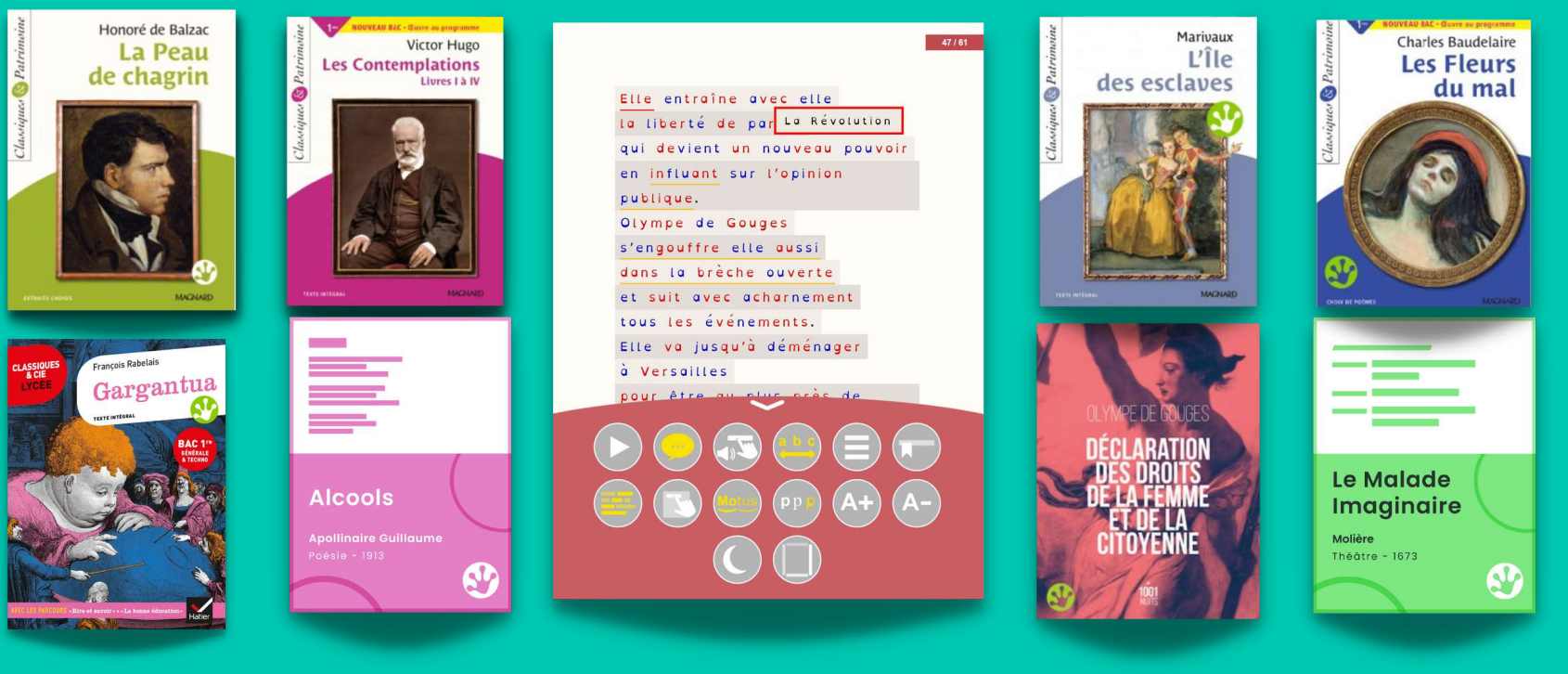Increase text size with A+
The width and height of the screenshot is (1568, 674).
[x=856, y=503]
